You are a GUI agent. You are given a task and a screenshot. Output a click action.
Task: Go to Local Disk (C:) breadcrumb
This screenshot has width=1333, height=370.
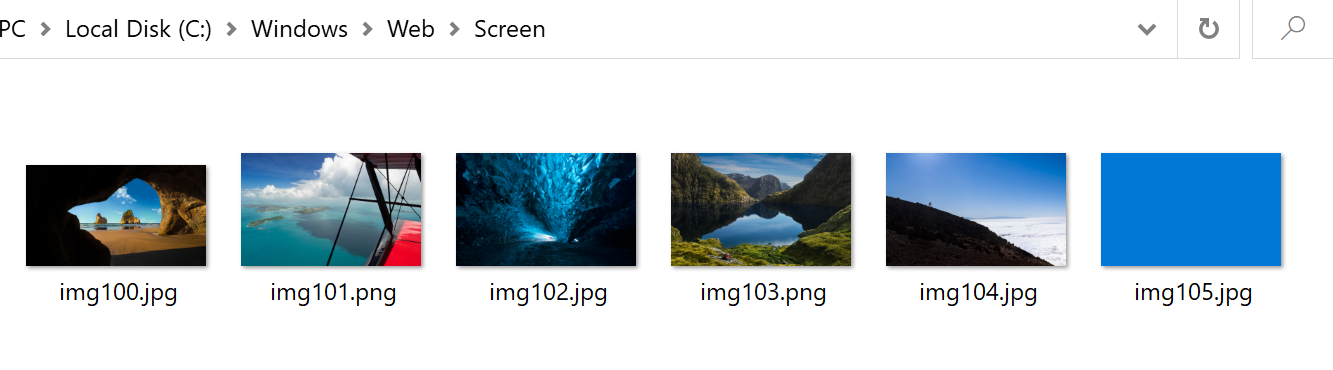coord(138,29)
